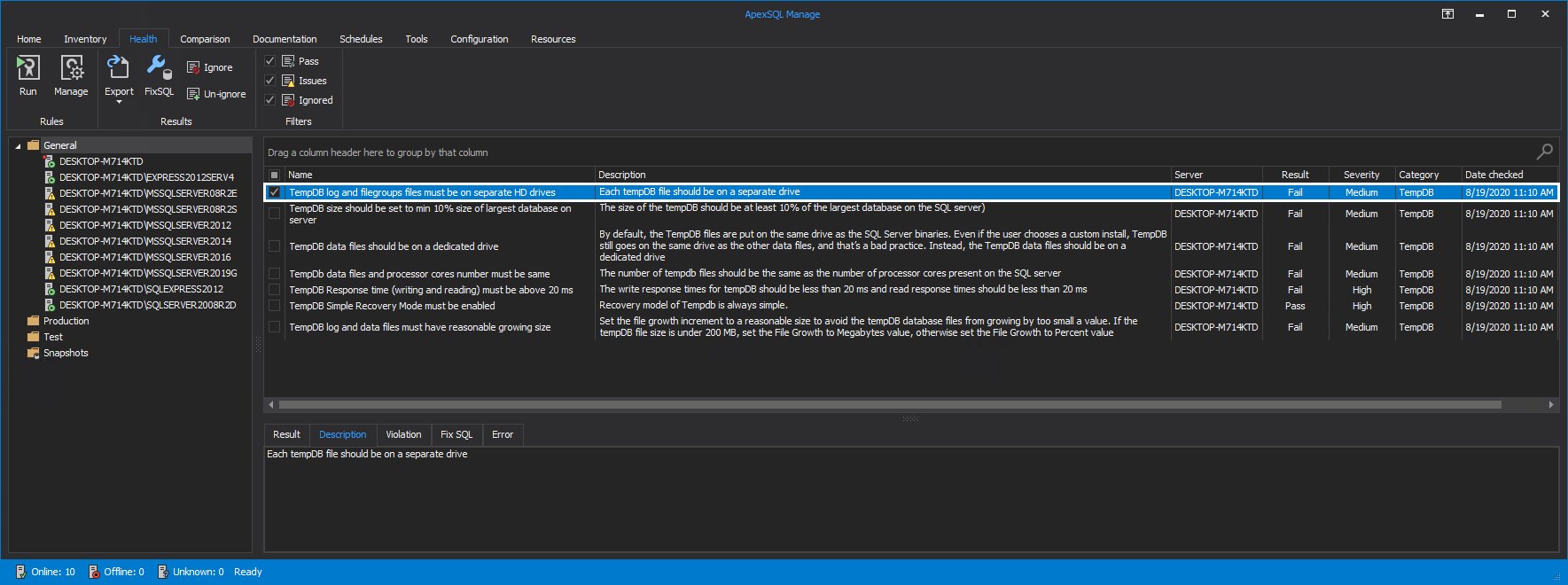Click the horizontal scrollbar right arrow
The height and width of the screenshot is (585, 1568).
tap(1551, 404)
